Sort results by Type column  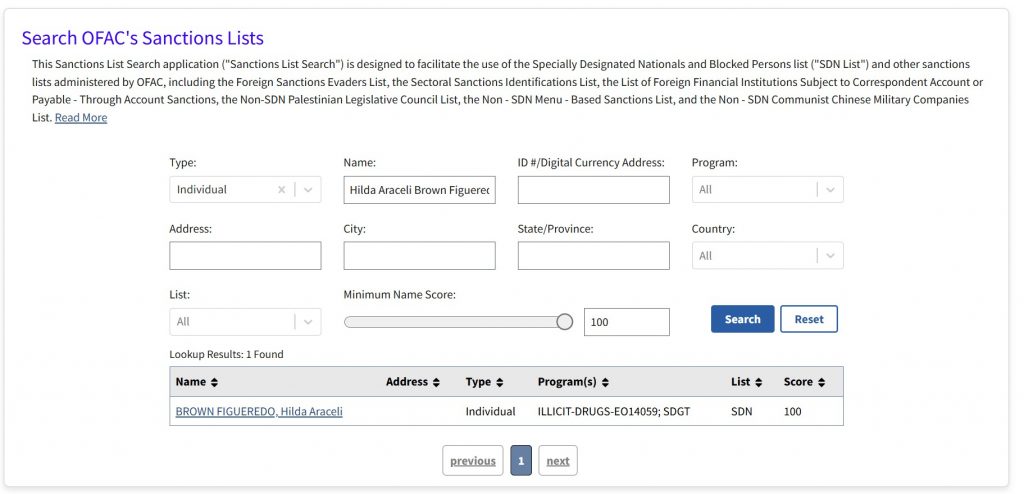click(x=484, y=382)
